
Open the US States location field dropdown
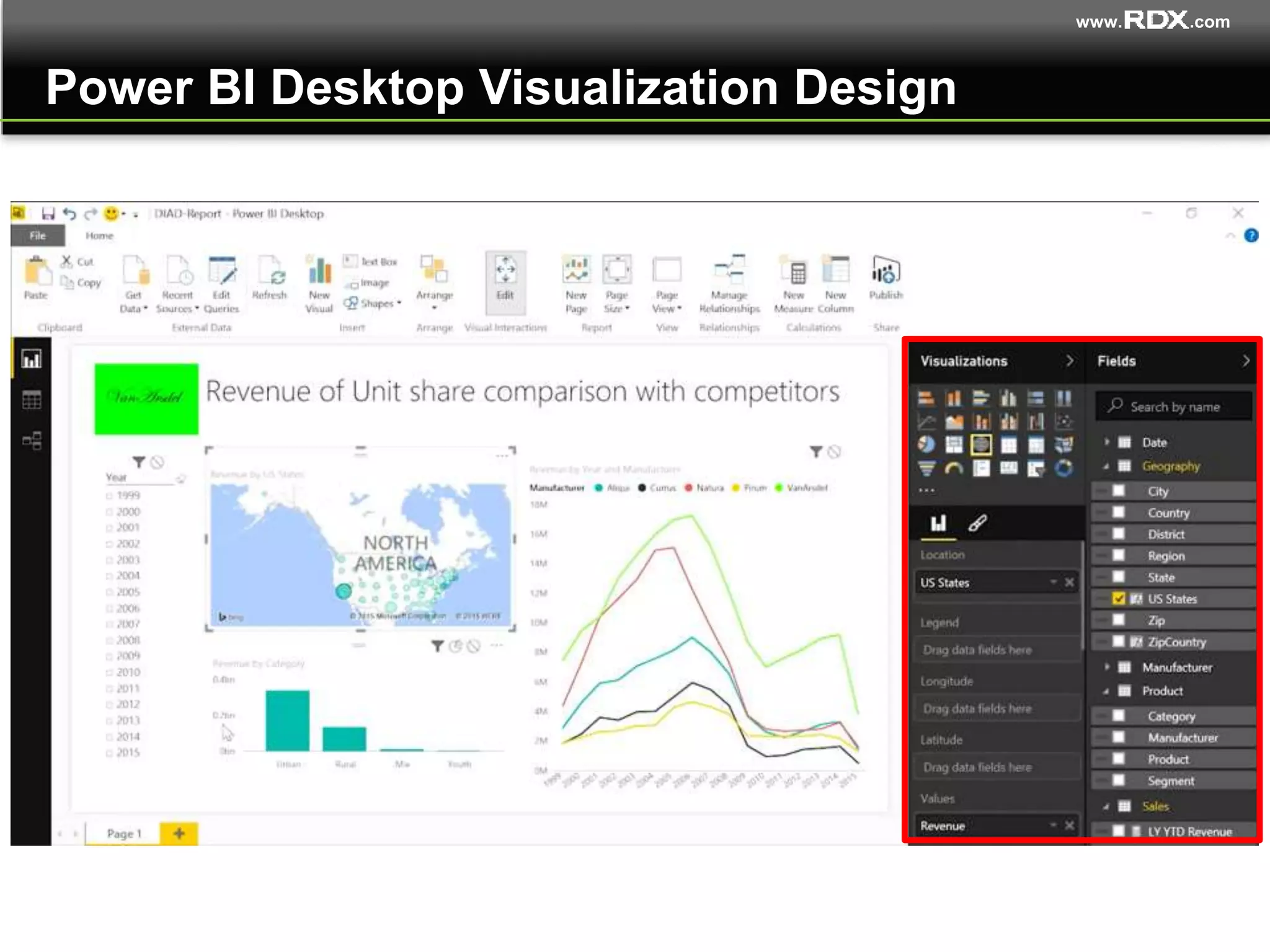(1053, 582)
